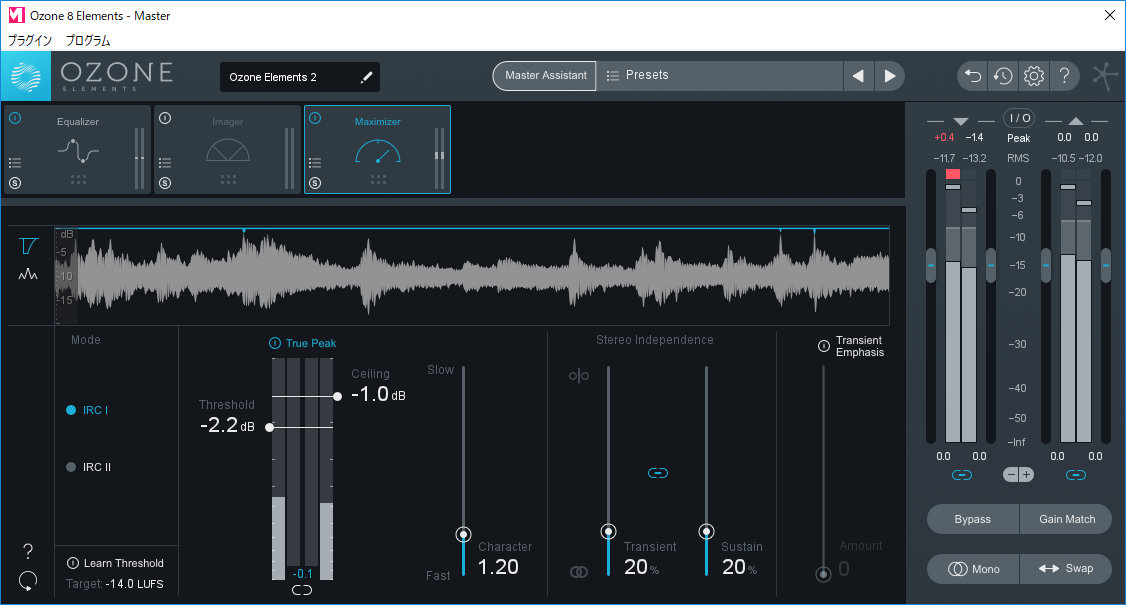Click the Undo arrow icon
Screen dimensions: 1126x605
click(973, 75)
